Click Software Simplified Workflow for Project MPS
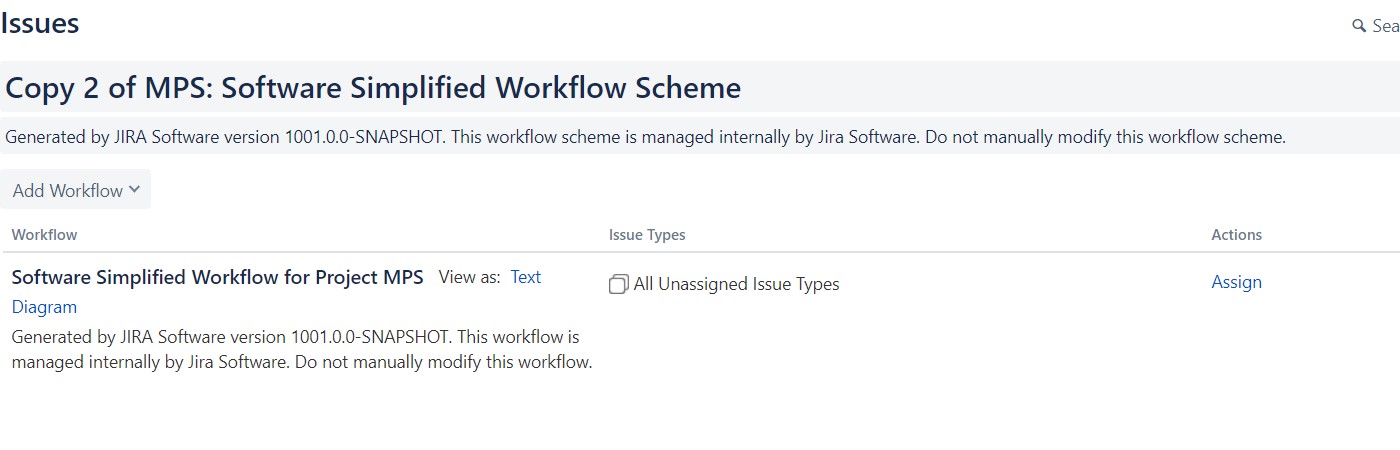This screenshot has width=1400, height=450. 218,277
